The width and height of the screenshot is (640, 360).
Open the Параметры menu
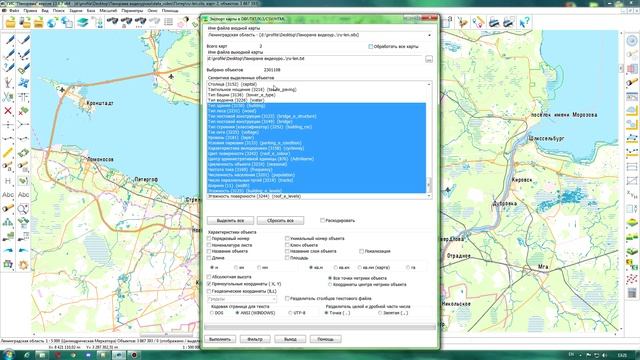(132, 11)
